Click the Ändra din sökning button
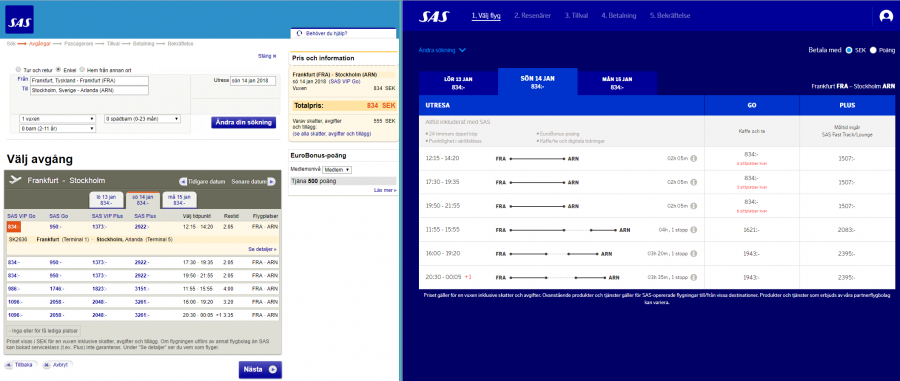The width and height of the screenshot is (900, 381). pos(243,122)
